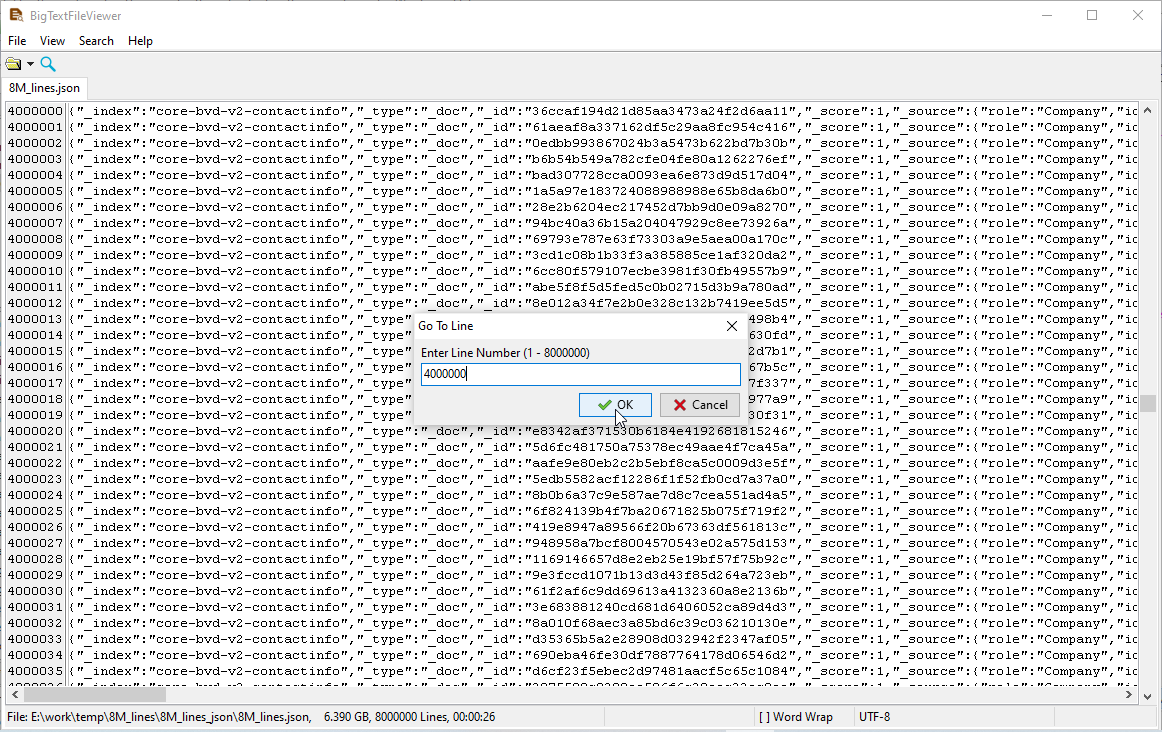
Task: Click the vertical scrollbar up arrow
Action: (x=1147, y=110)
